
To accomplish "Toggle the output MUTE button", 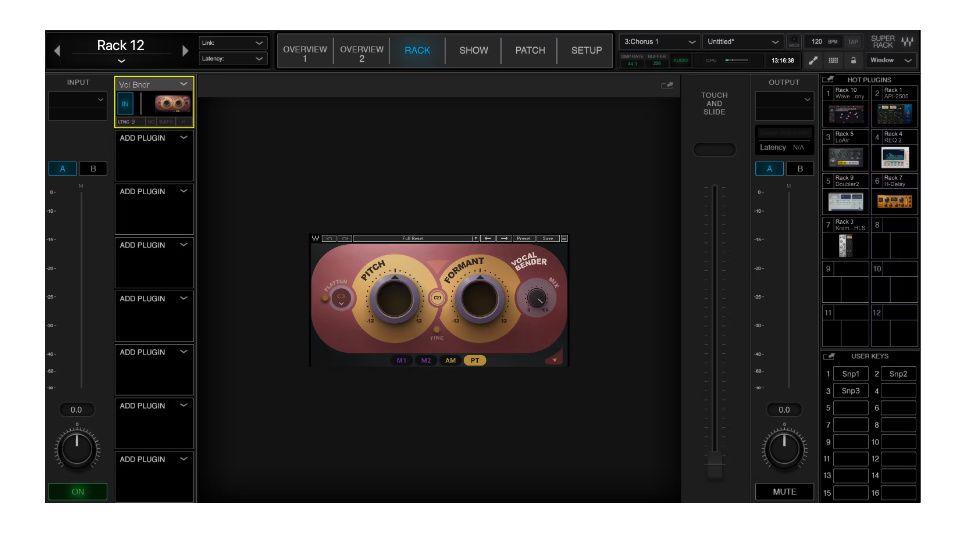I will 784,492.
